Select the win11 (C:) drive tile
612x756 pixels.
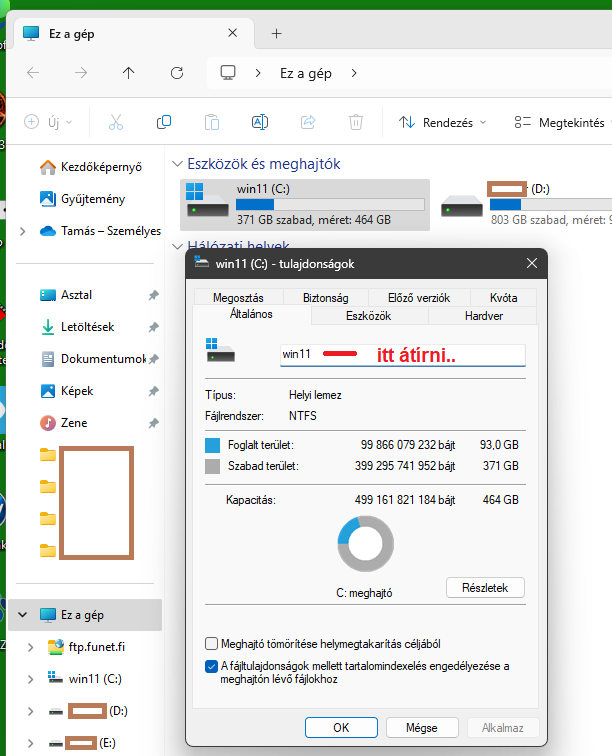coord(305,205)
